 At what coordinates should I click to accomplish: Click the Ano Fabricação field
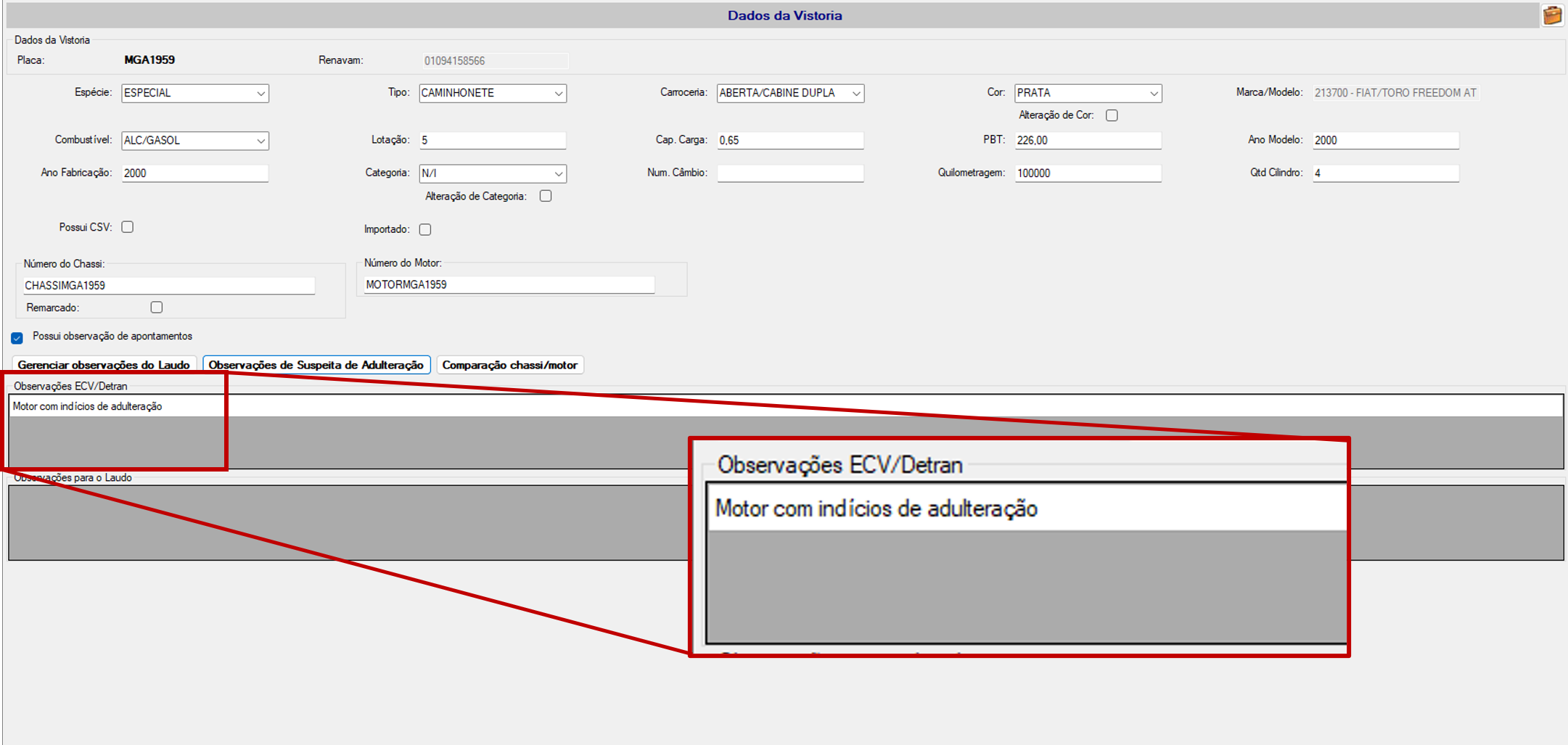point(195,173)
